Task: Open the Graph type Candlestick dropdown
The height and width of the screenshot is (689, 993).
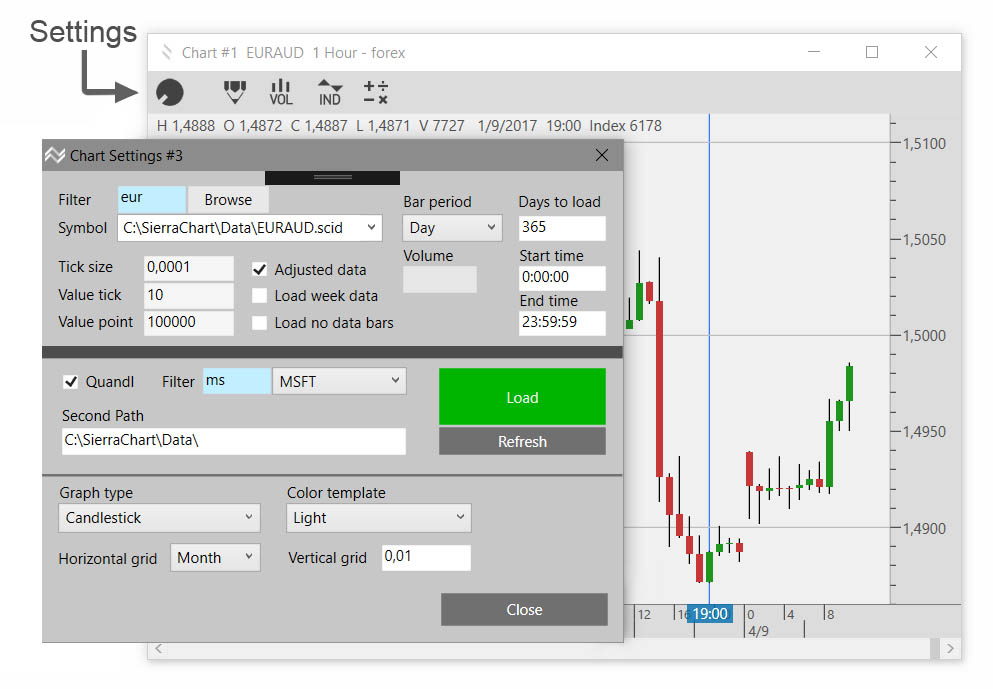Action: pos(159,518)
